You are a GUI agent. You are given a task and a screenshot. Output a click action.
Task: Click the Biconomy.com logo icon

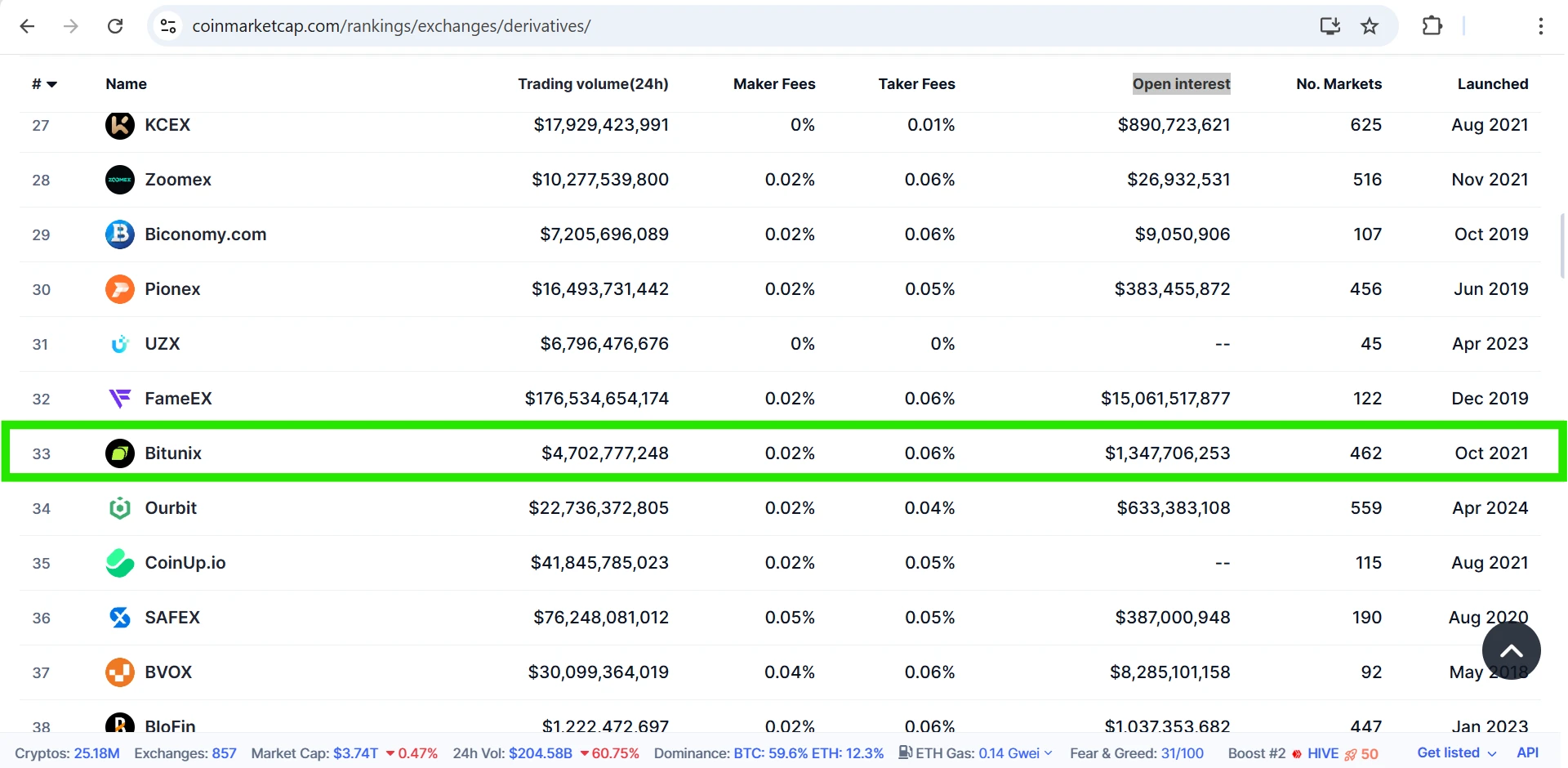(x=120, y=234)
